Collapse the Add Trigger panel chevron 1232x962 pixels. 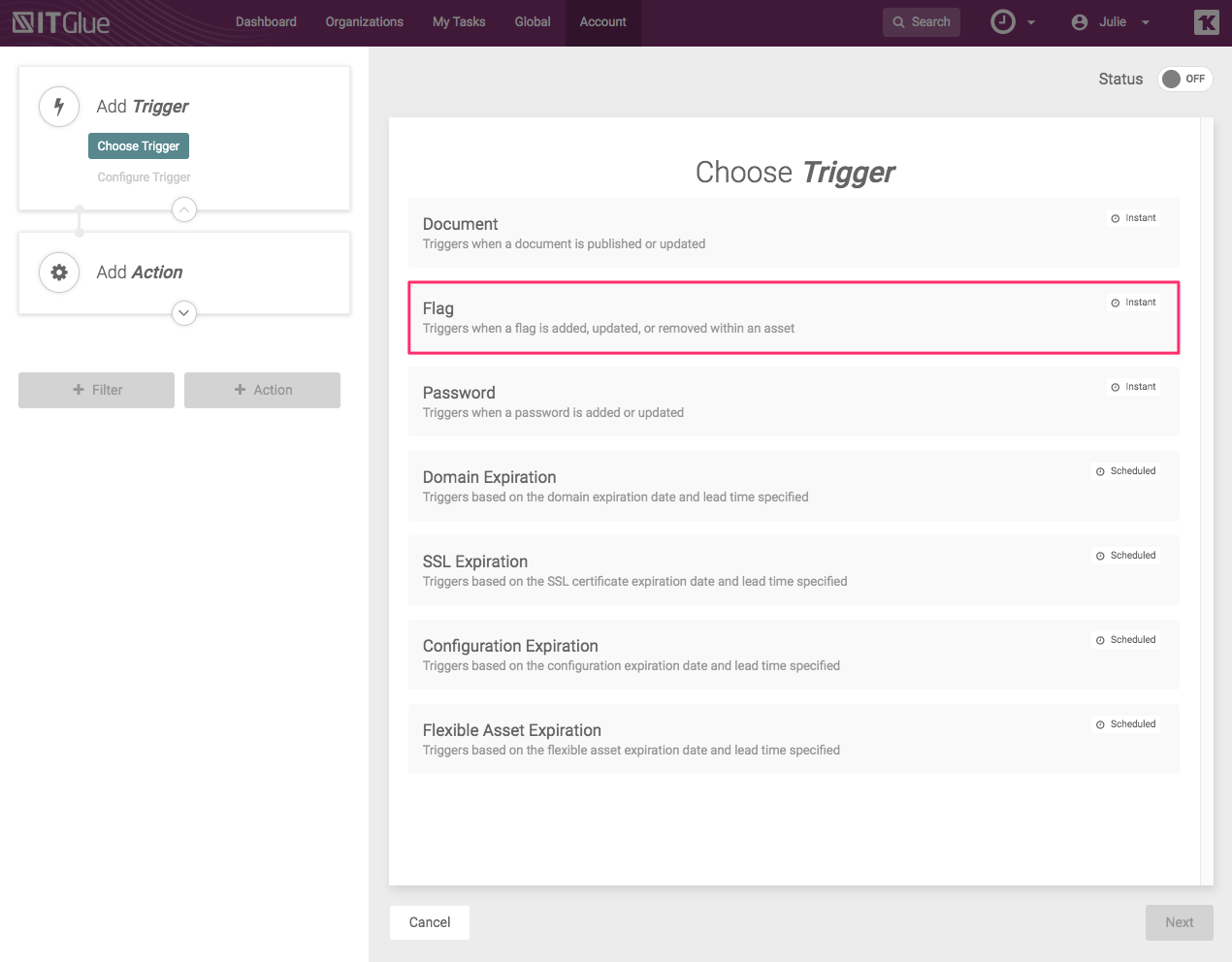click(x=184, y=209)
